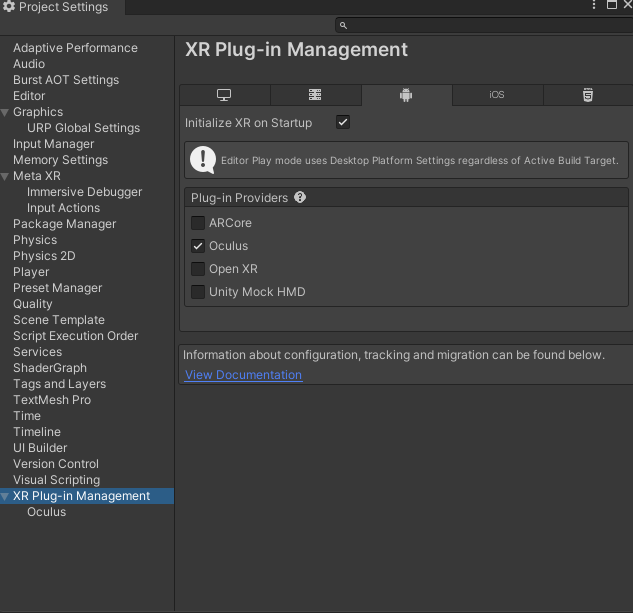Open the Oculus settings sub-item
The height and width of the screenshot is (613, 633).
[46, 512]
